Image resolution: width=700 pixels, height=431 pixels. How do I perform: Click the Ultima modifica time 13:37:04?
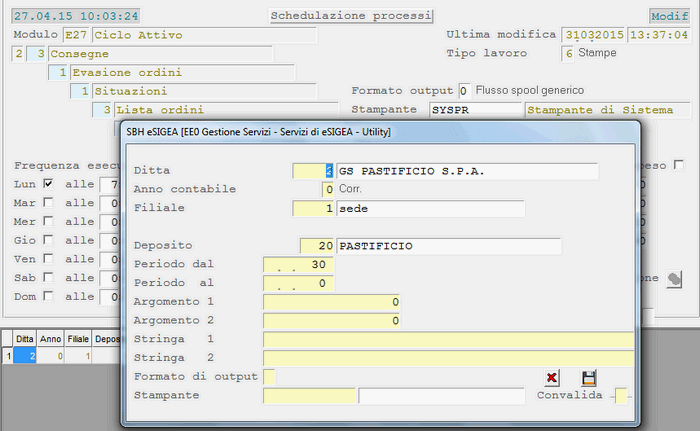click(659, 35)
